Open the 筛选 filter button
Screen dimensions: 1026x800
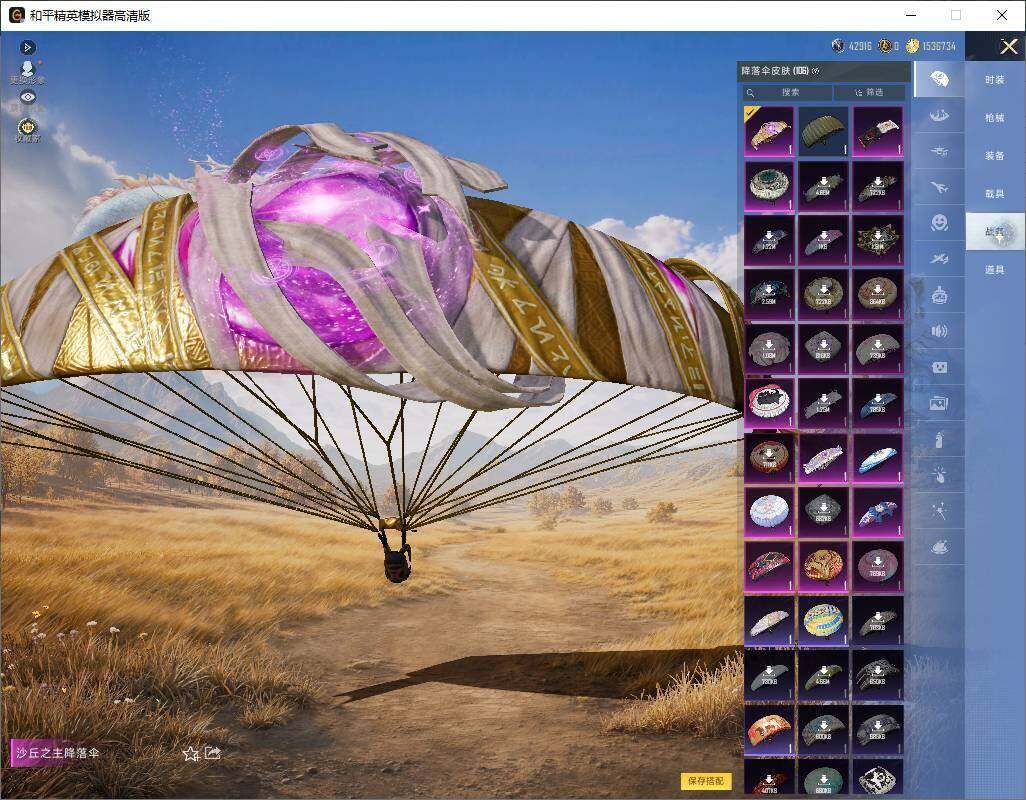(x=870, y=92)
